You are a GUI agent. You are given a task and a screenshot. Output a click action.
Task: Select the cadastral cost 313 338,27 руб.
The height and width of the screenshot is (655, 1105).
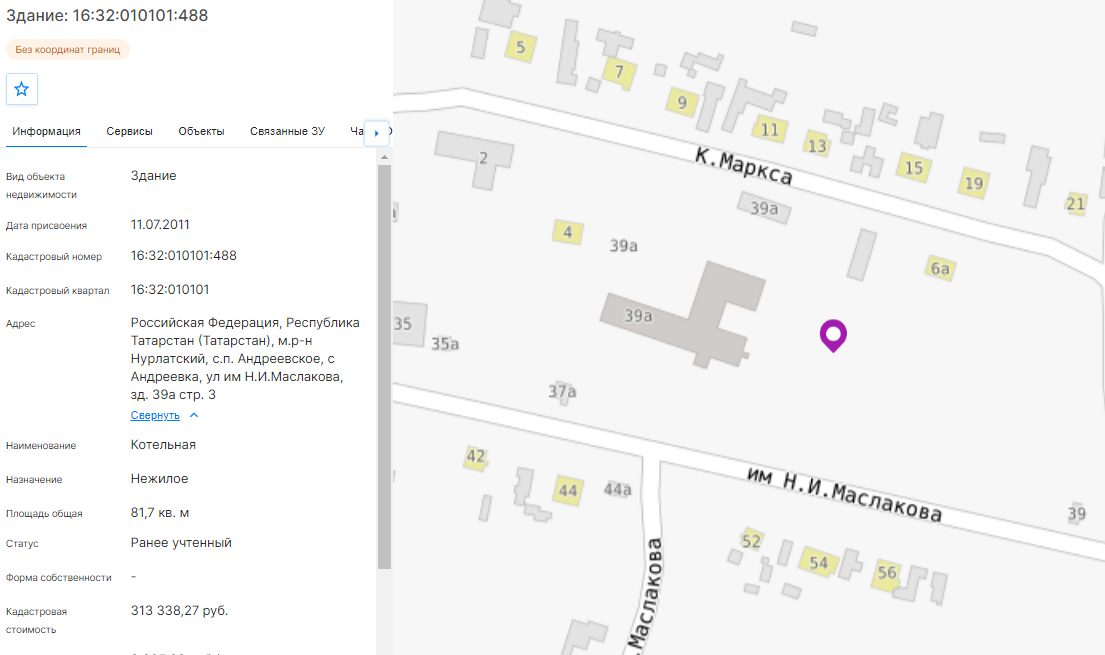[180, 611]
